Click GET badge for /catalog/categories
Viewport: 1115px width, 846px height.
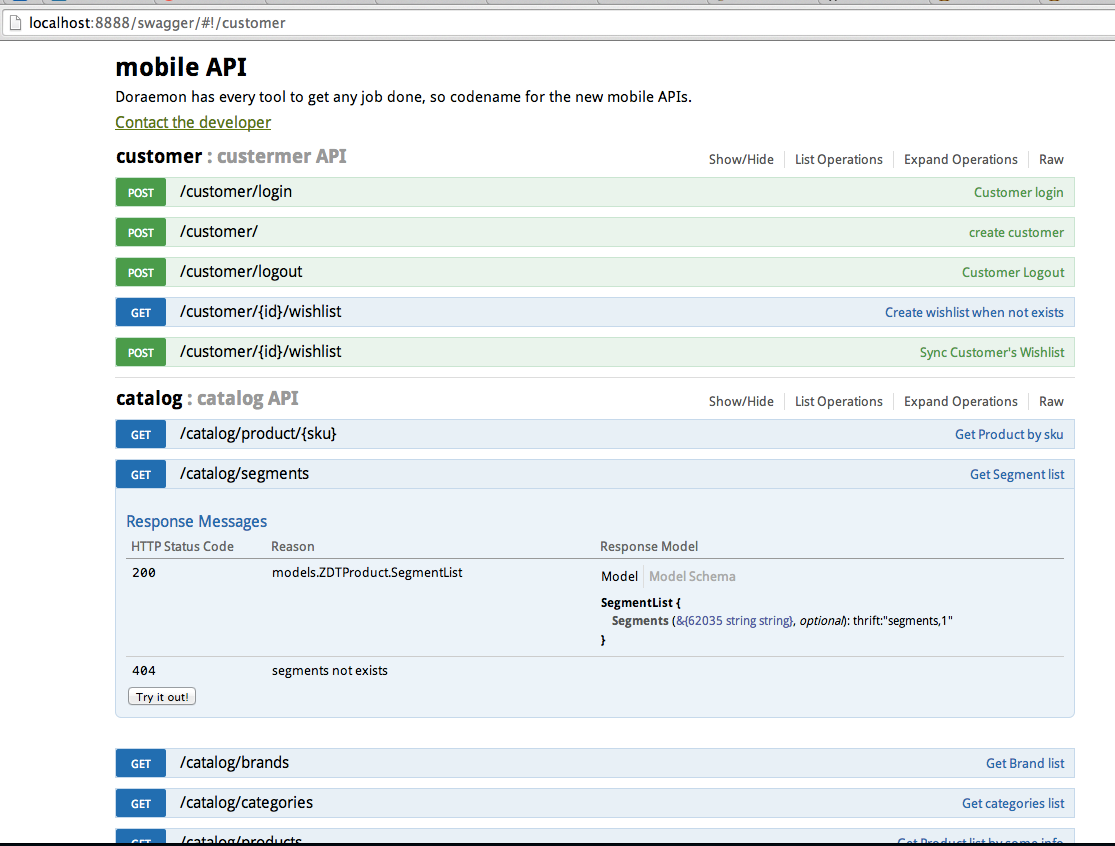point(141,804)
